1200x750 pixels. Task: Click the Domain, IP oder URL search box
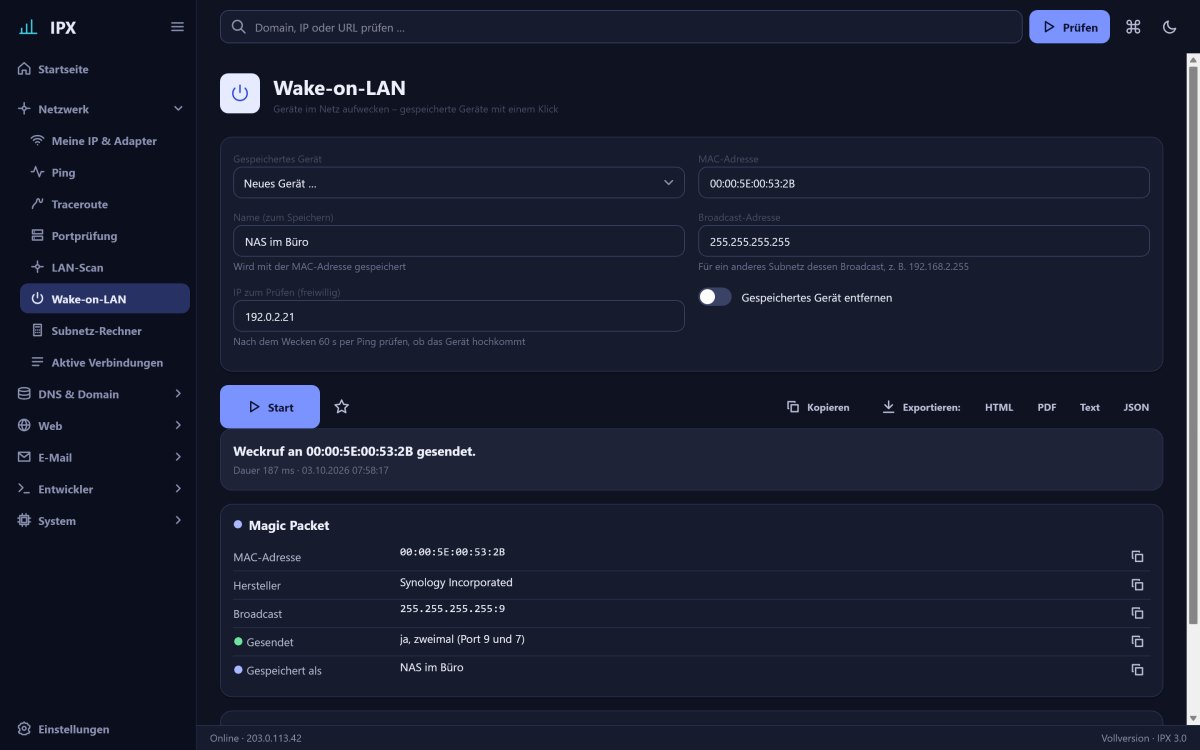pos(621,27)
